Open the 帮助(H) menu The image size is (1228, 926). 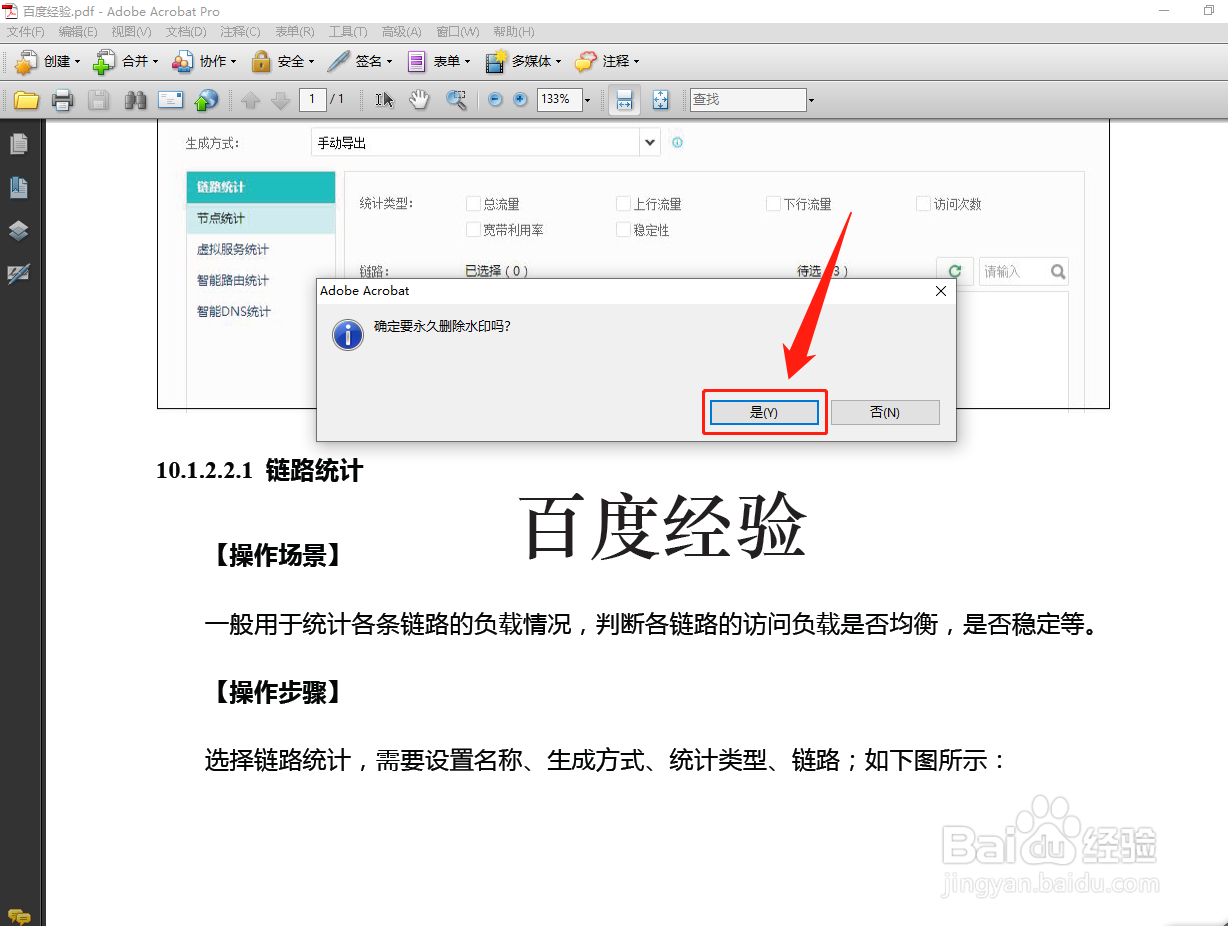(514, 32)
